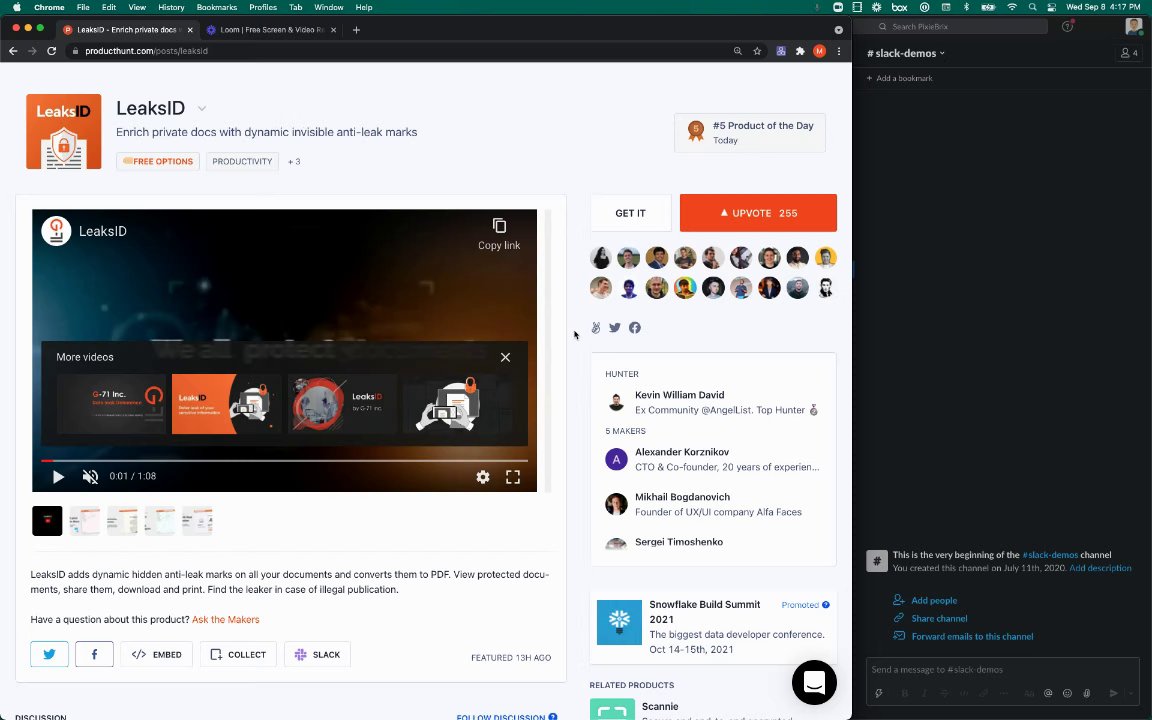1152x720 pixels.
Task: Click the zoom magnifier in address bar
Action: click(x=738, y=51)
